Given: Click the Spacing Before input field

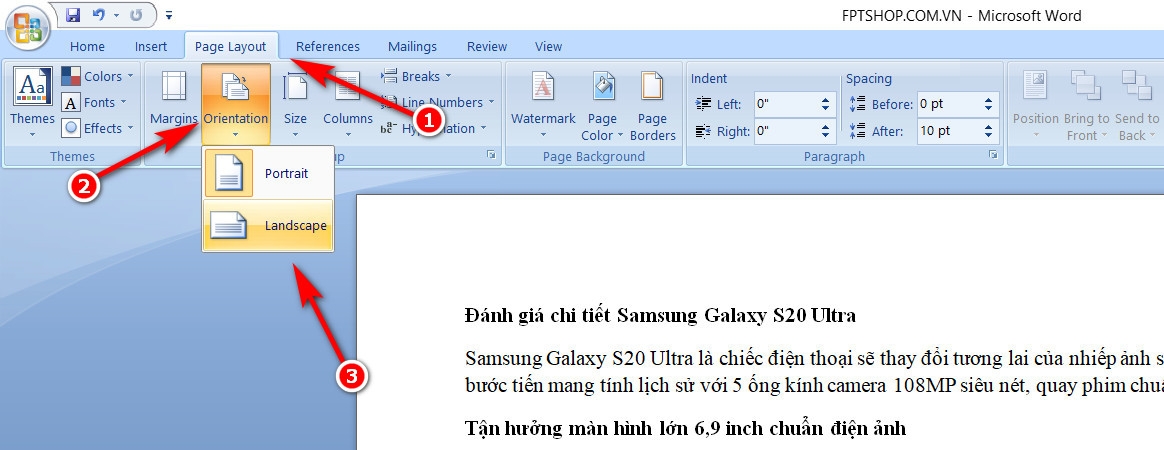Looking at the screenshot, I should (948, 104).
